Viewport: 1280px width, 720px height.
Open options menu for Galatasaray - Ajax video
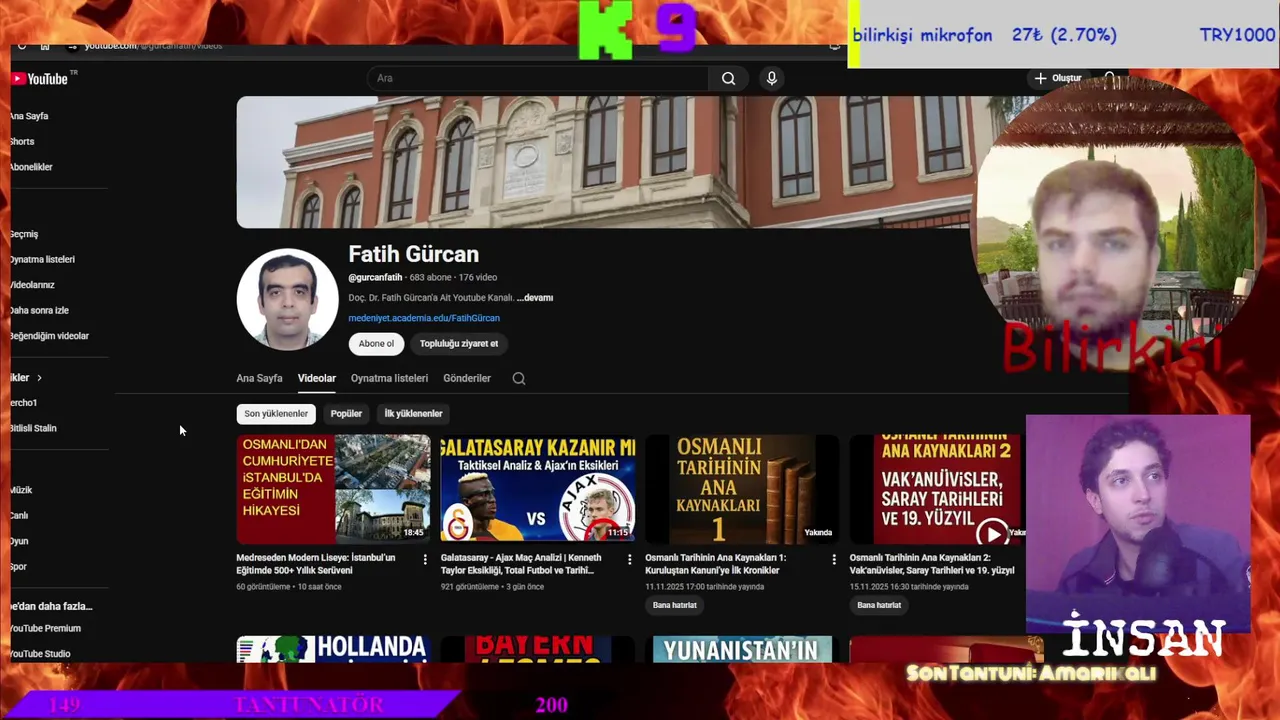pos(629,560)
